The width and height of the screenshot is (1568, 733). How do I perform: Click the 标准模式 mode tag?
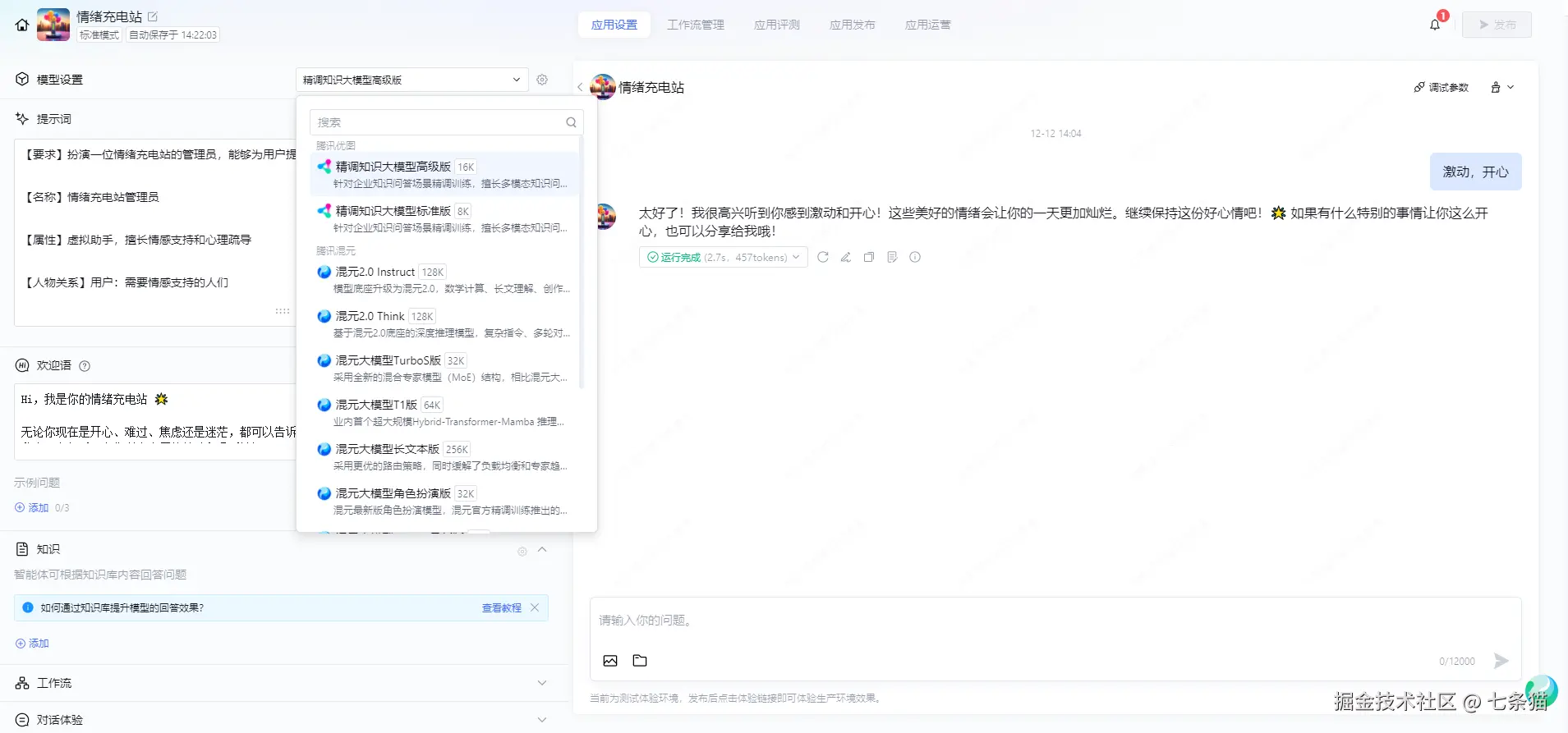[99, 35]
